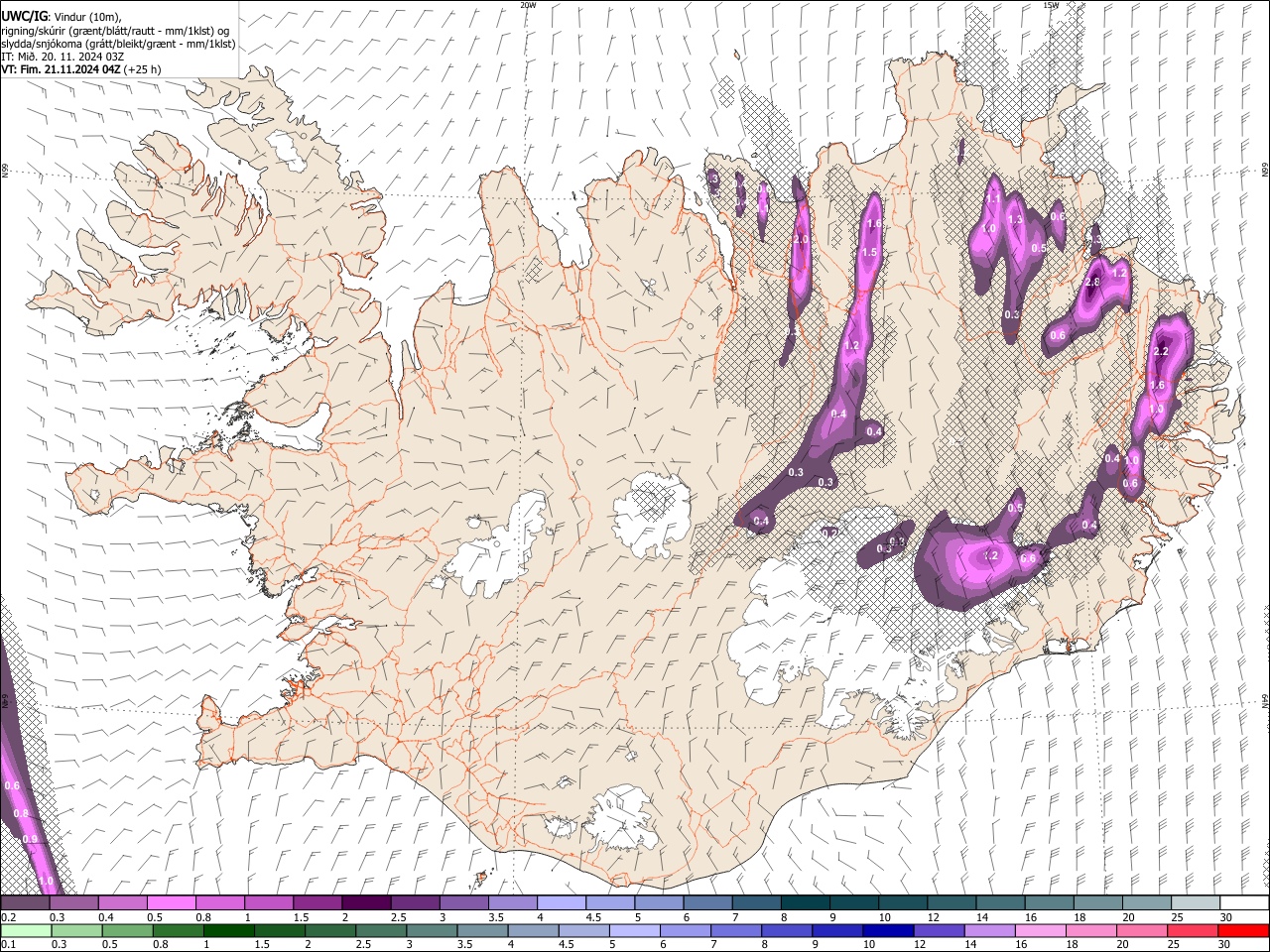1270x952 pixels.
Task: Select the palest green first swatch of lower scale
Action: pyautogui.click(x=25, y=930)
